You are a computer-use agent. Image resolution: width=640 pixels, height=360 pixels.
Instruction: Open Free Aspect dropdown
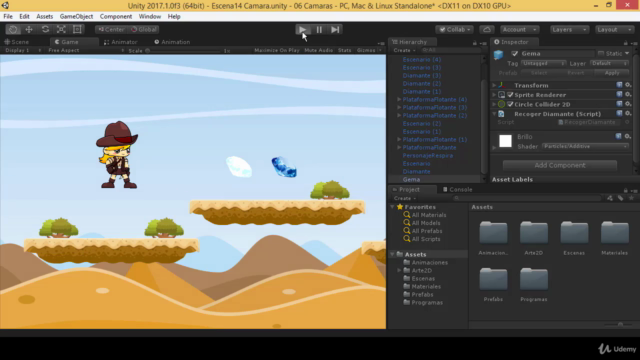click(x=86, y=50)
